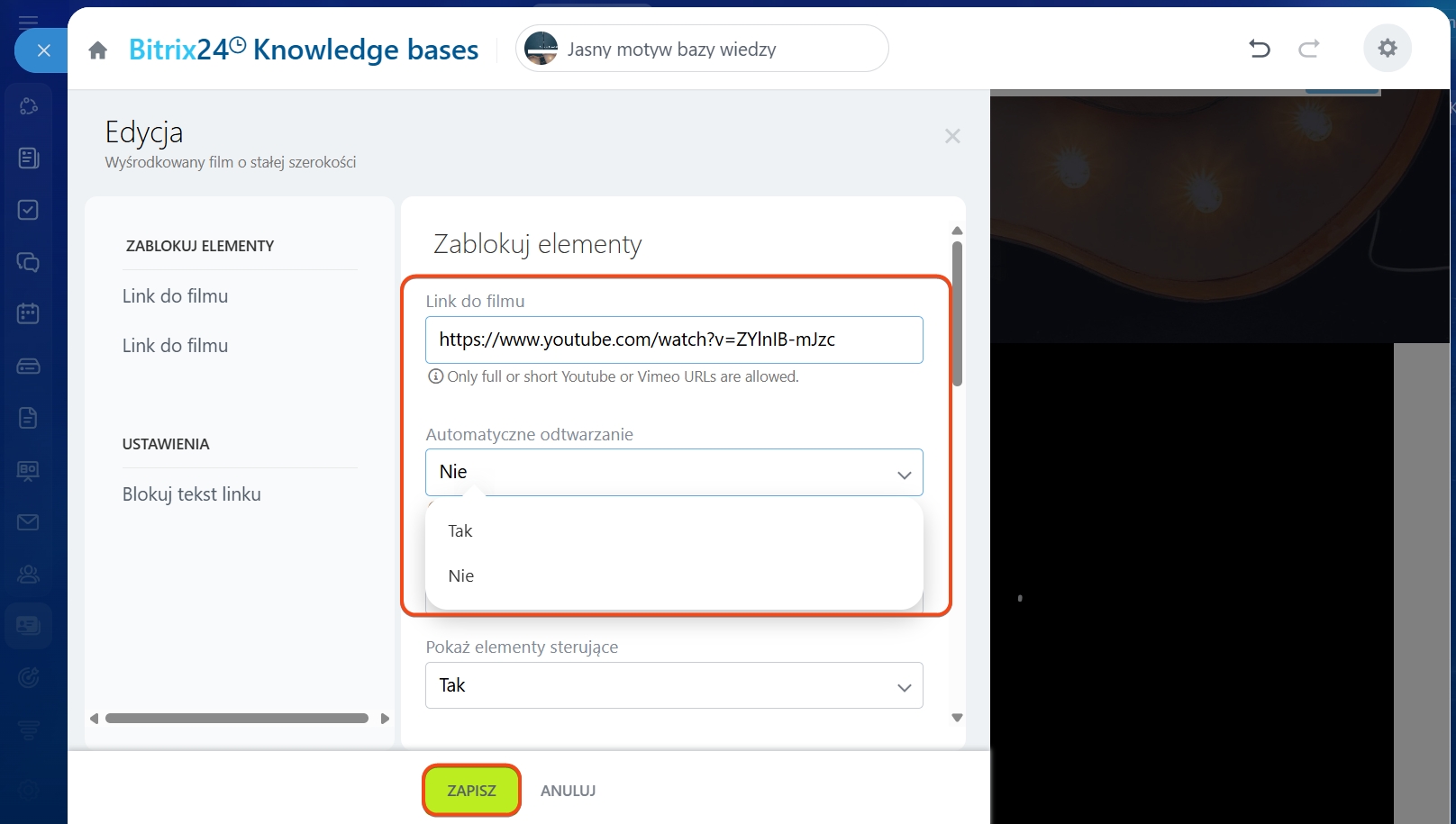Open the whiteboard icon in the sidebar
Viewport: 1456px width, 824px height.
tap(28, 470)
